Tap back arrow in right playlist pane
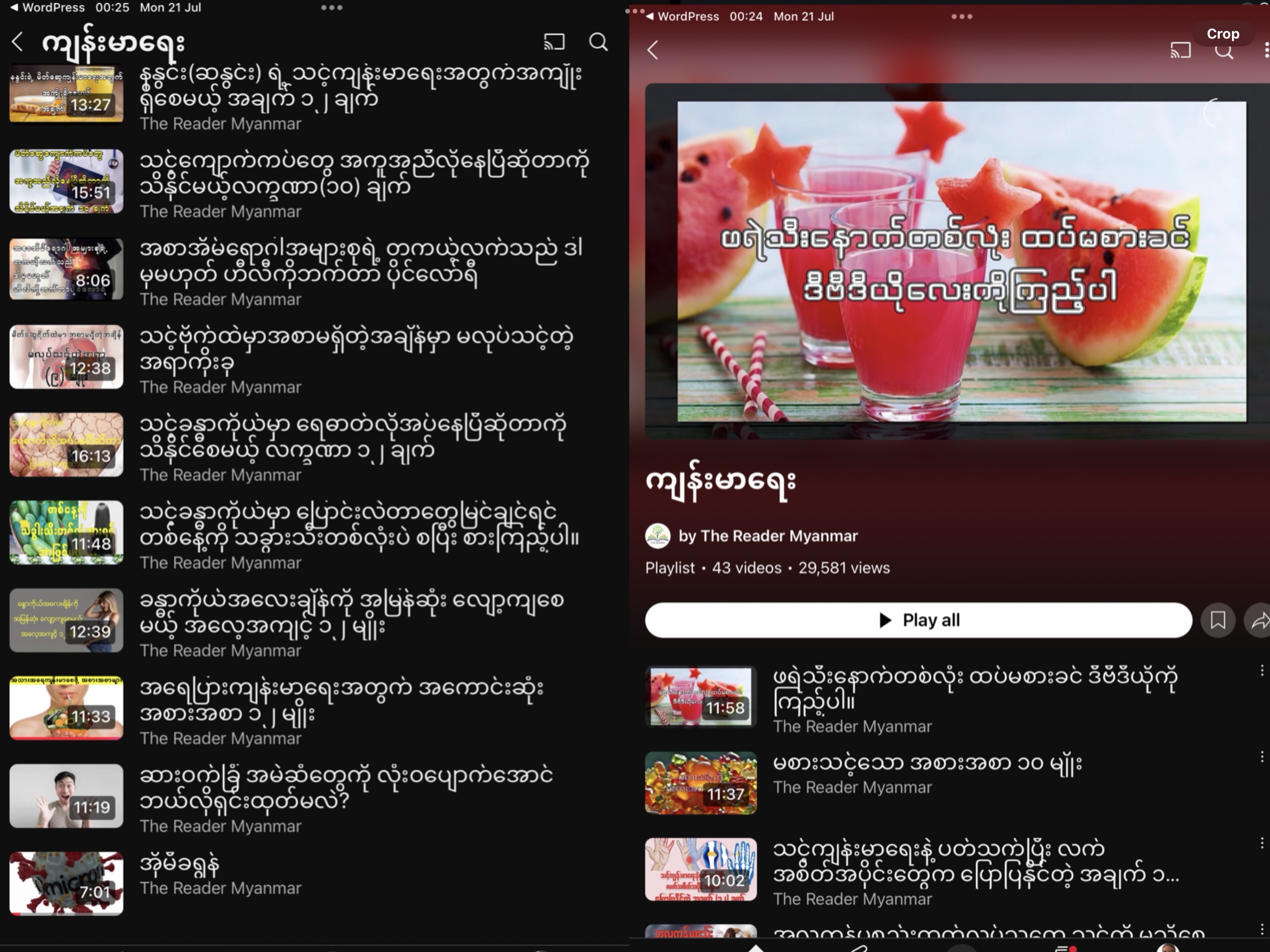1270x952 pixels. click(x=652, y=50)
